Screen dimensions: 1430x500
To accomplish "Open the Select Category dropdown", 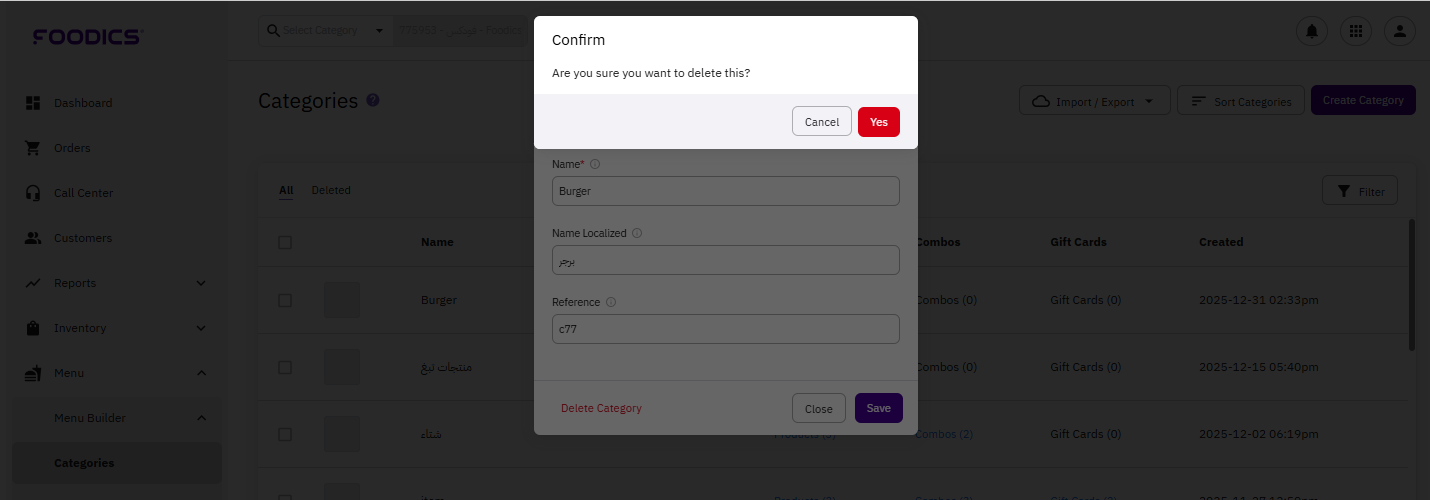I will click(326, 31).
